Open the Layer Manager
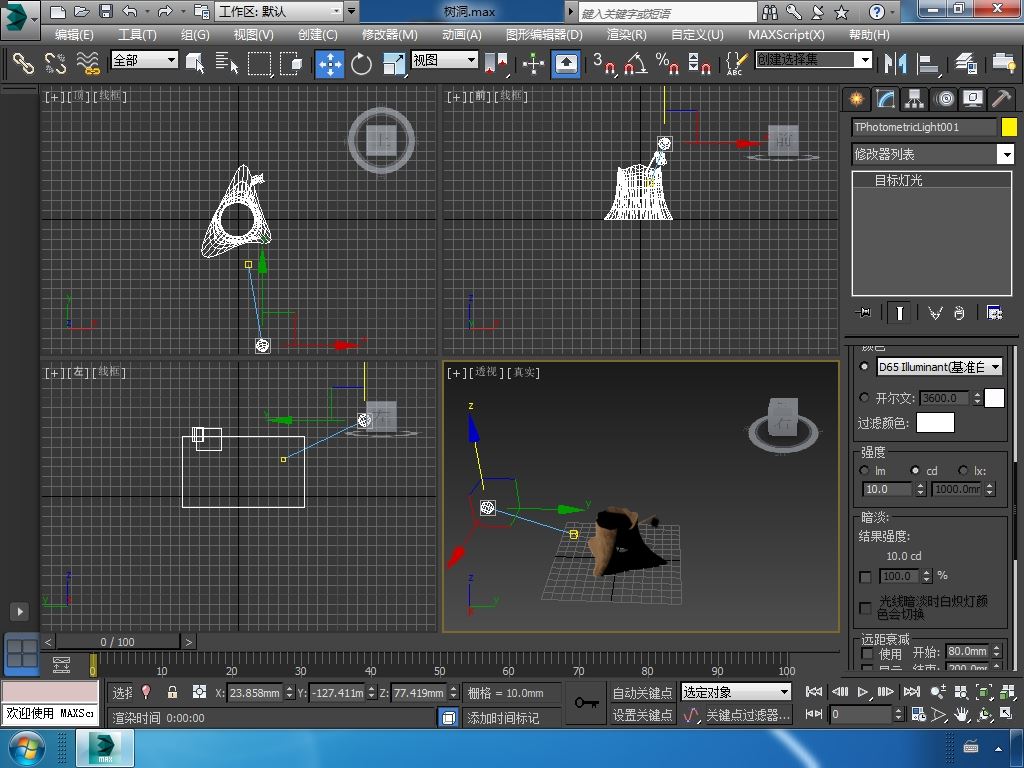Screen dimensions: 1024x768 (965, 63)
